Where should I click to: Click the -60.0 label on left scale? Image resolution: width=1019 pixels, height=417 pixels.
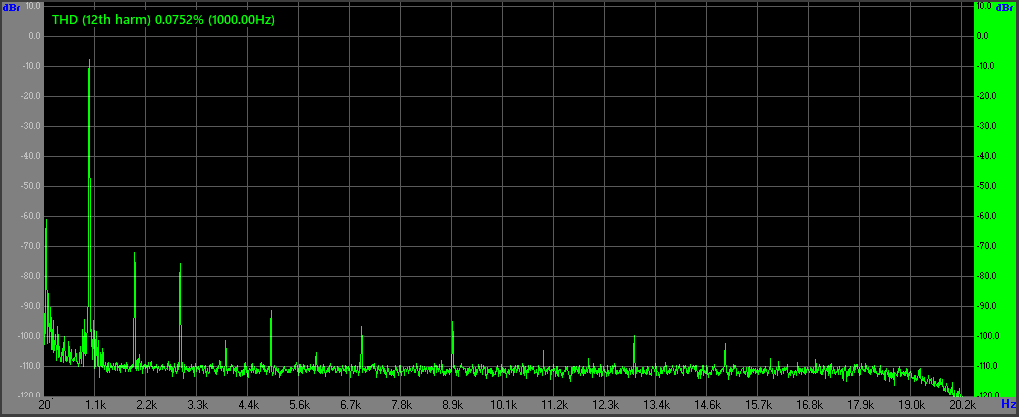pos(29,216)
